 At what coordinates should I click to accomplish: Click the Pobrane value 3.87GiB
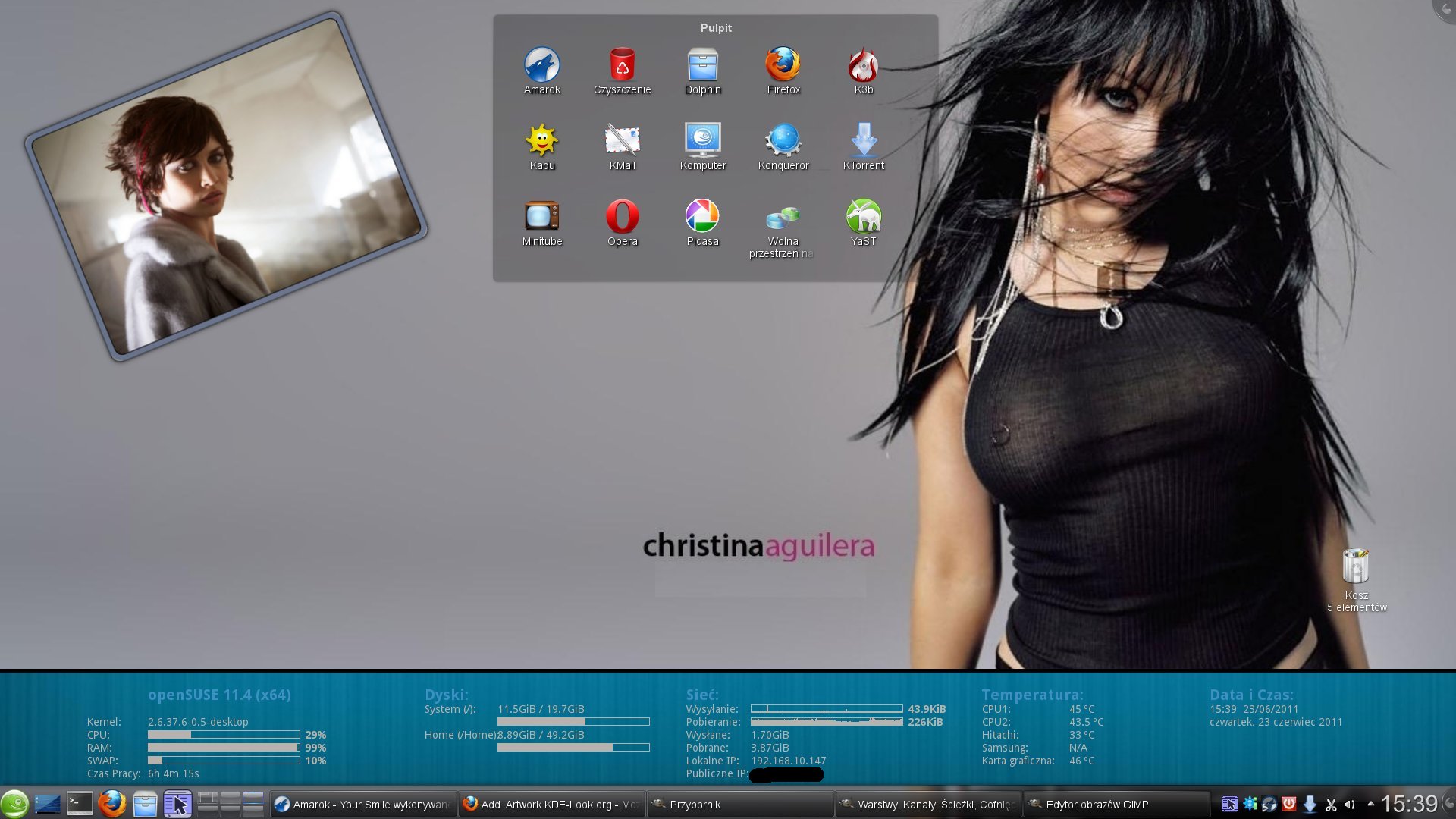770,748
